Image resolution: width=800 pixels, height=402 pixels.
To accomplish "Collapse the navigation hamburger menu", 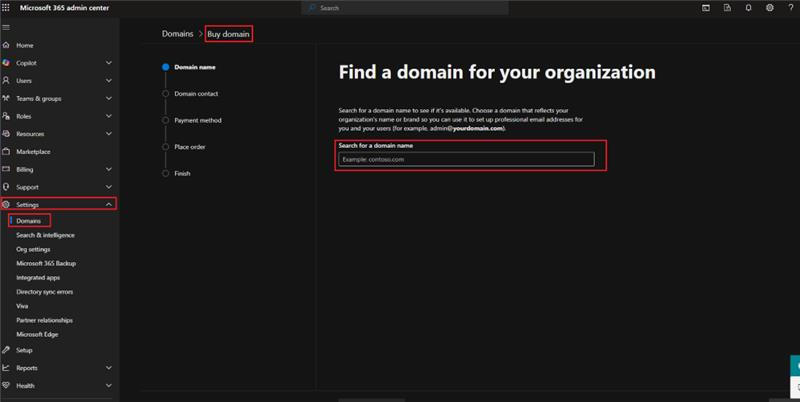I will click(6, 28).
